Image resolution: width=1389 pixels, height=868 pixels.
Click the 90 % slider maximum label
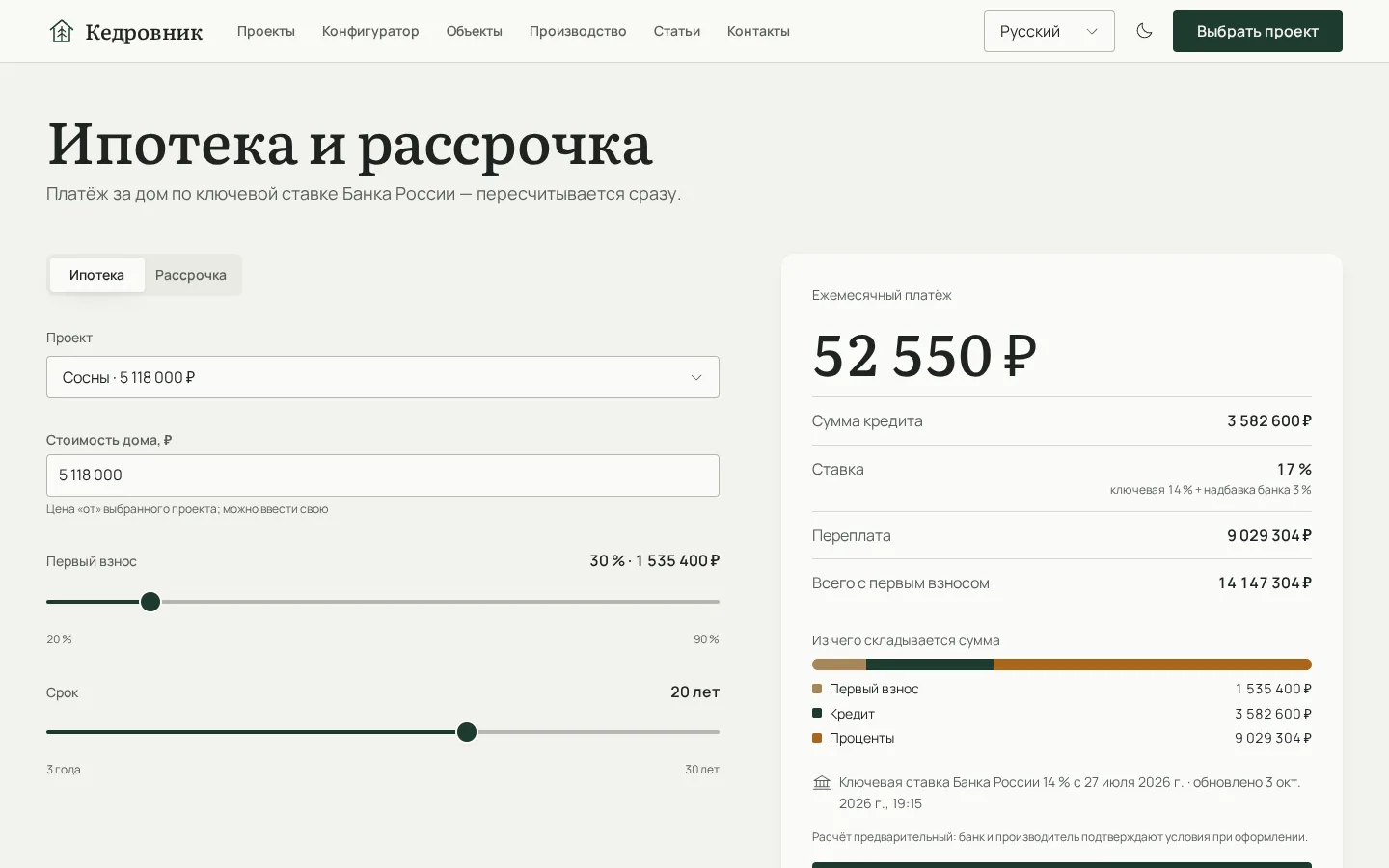pyautogui.click(x=706, y=639)
